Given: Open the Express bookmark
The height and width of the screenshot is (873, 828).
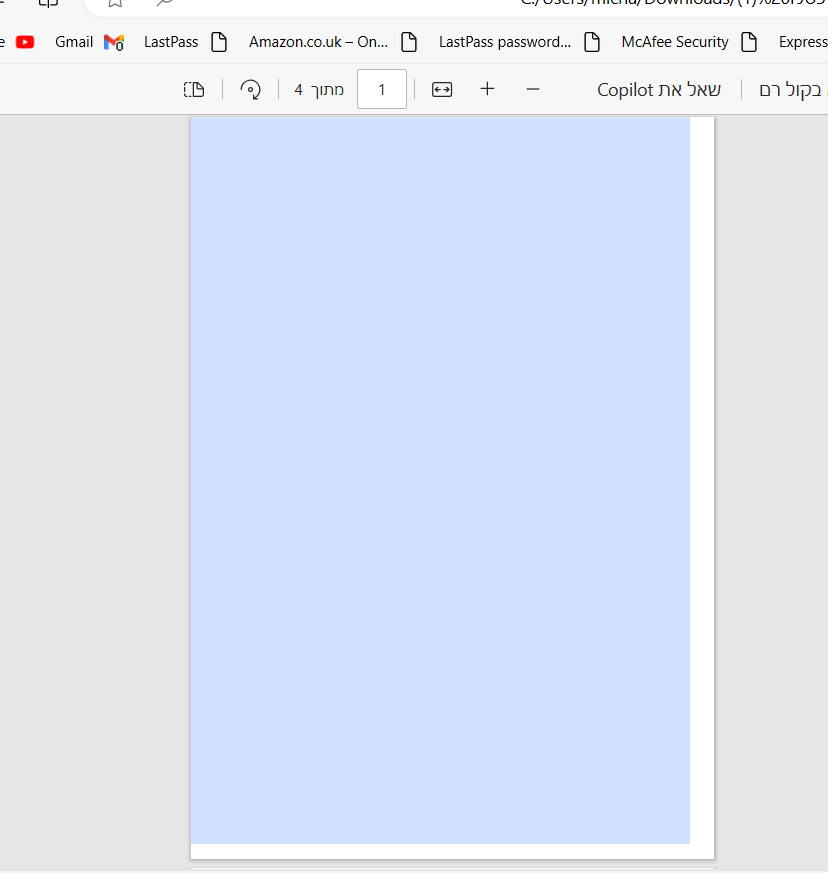Looking at the screenshot, I should tap(803, 42).
